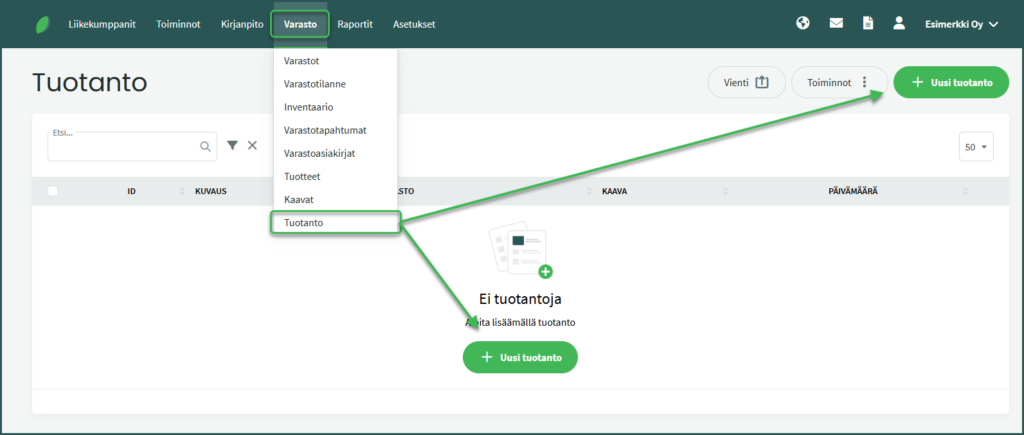The width and height of the screenshot is (1024, 435).
Task: Clear filters with the X icon
Action: [252, 146]
